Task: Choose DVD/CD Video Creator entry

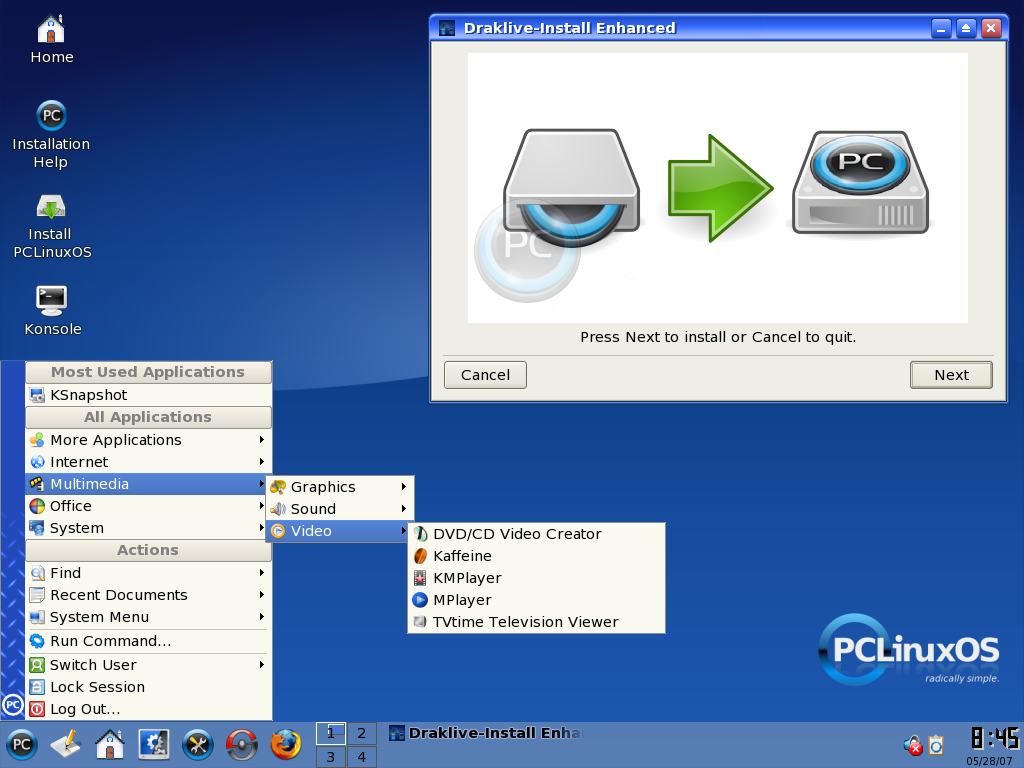Action: 536,534
